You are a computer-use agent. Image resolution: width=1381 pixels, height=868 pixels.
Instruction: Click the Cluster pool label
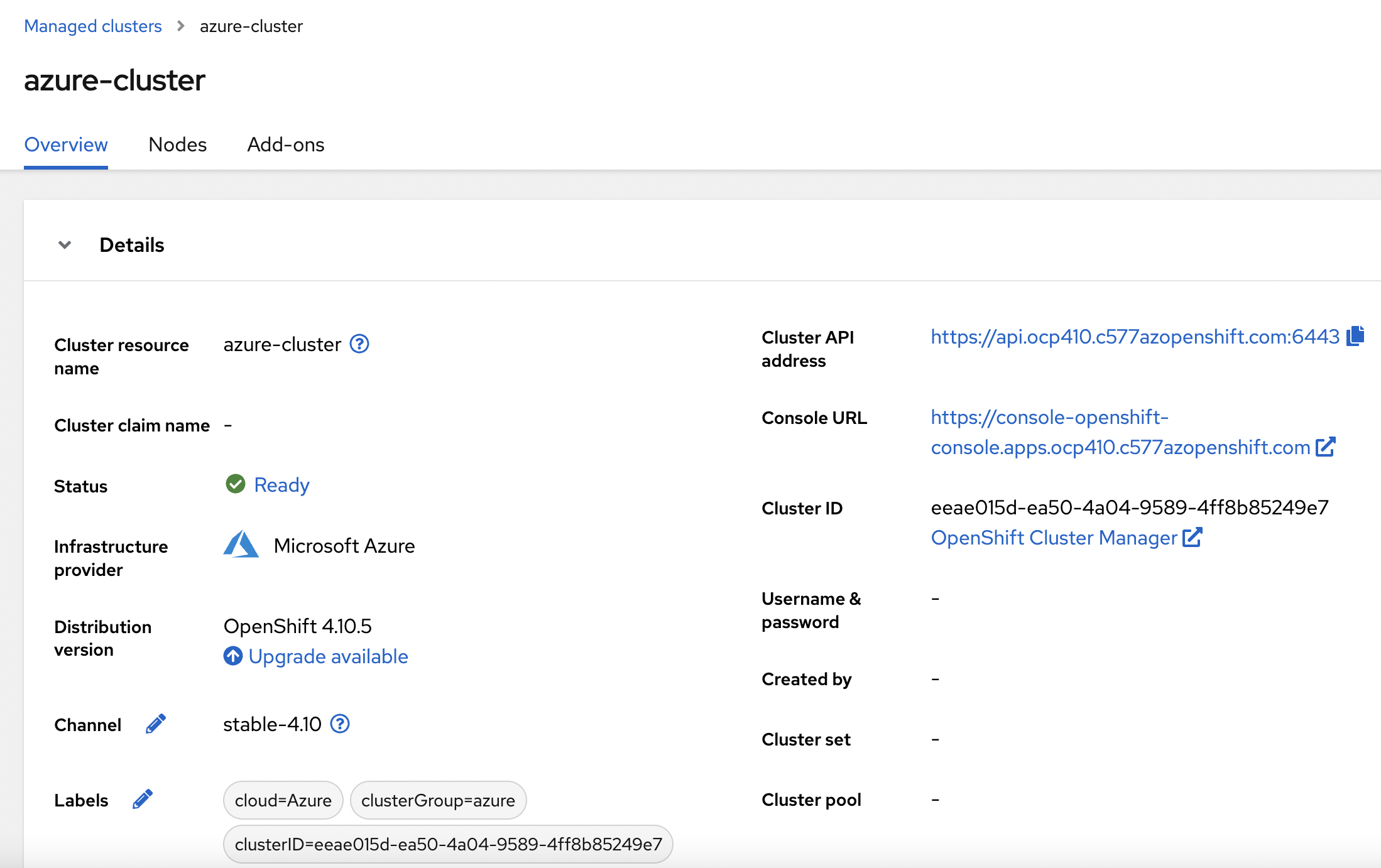[x=811, y=800]
